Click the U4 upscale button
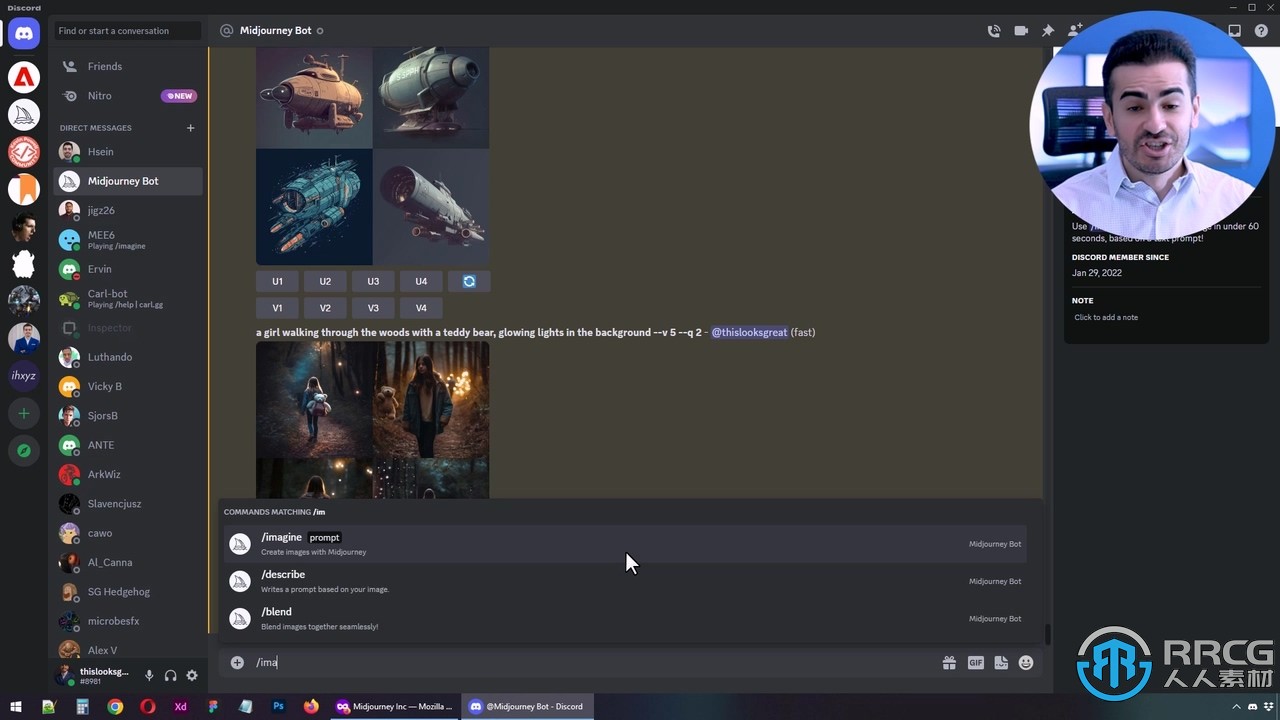The image size is (1280, 720). pyautogui.click(x=421, y=281)
